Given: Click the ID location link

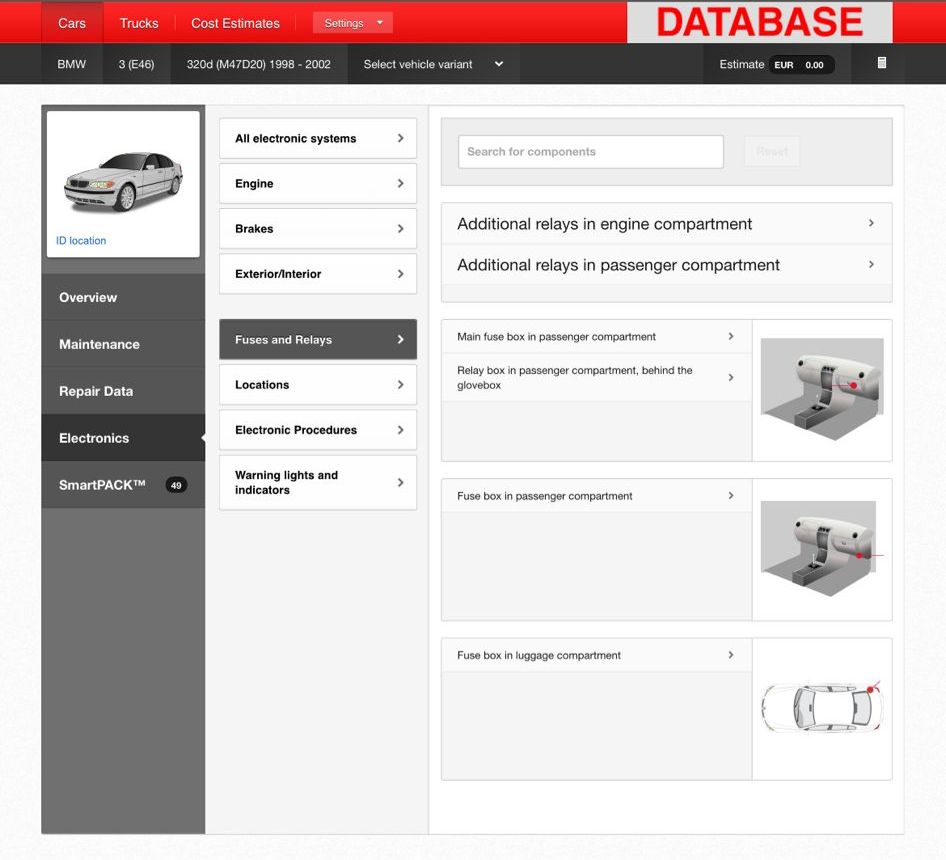Looking at the screenshot, I should (x=81, y=241).
